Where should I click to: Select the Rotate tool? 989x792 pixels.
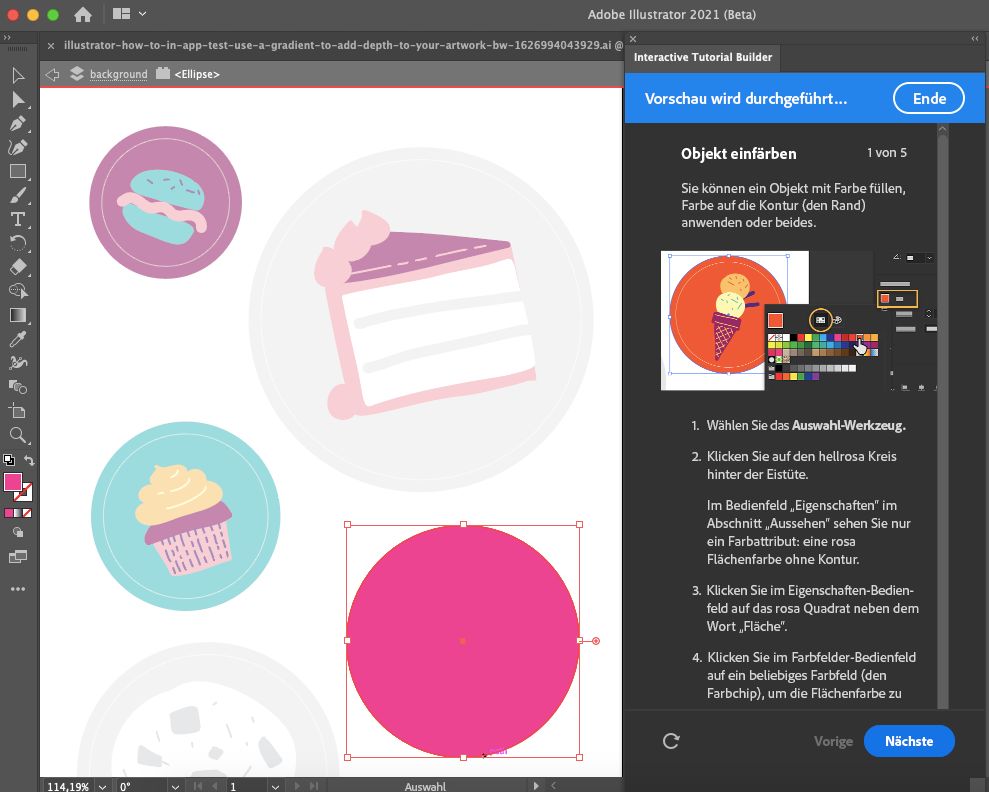[x=18, y=243]
